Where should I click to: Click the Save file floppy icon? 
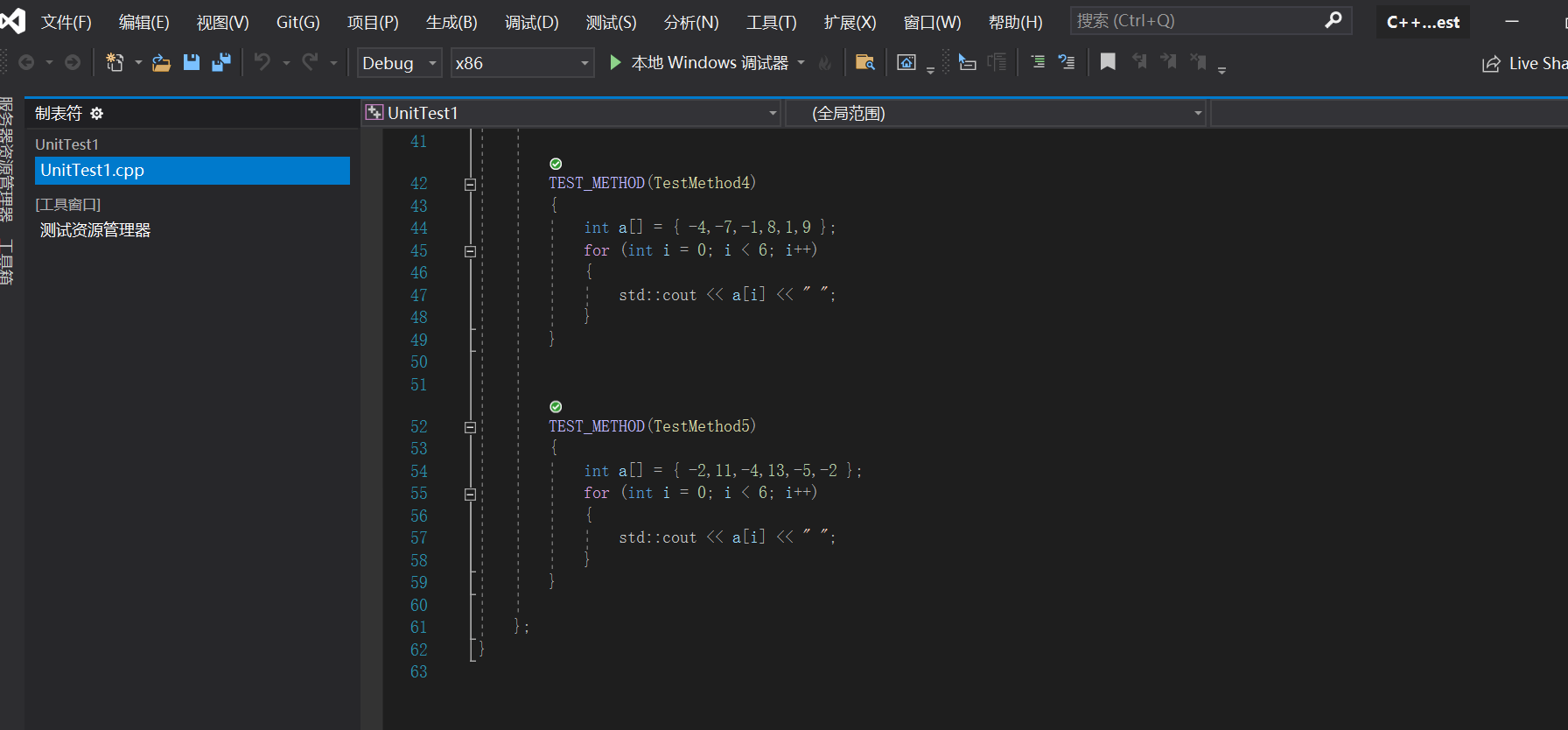coord(192,62)
